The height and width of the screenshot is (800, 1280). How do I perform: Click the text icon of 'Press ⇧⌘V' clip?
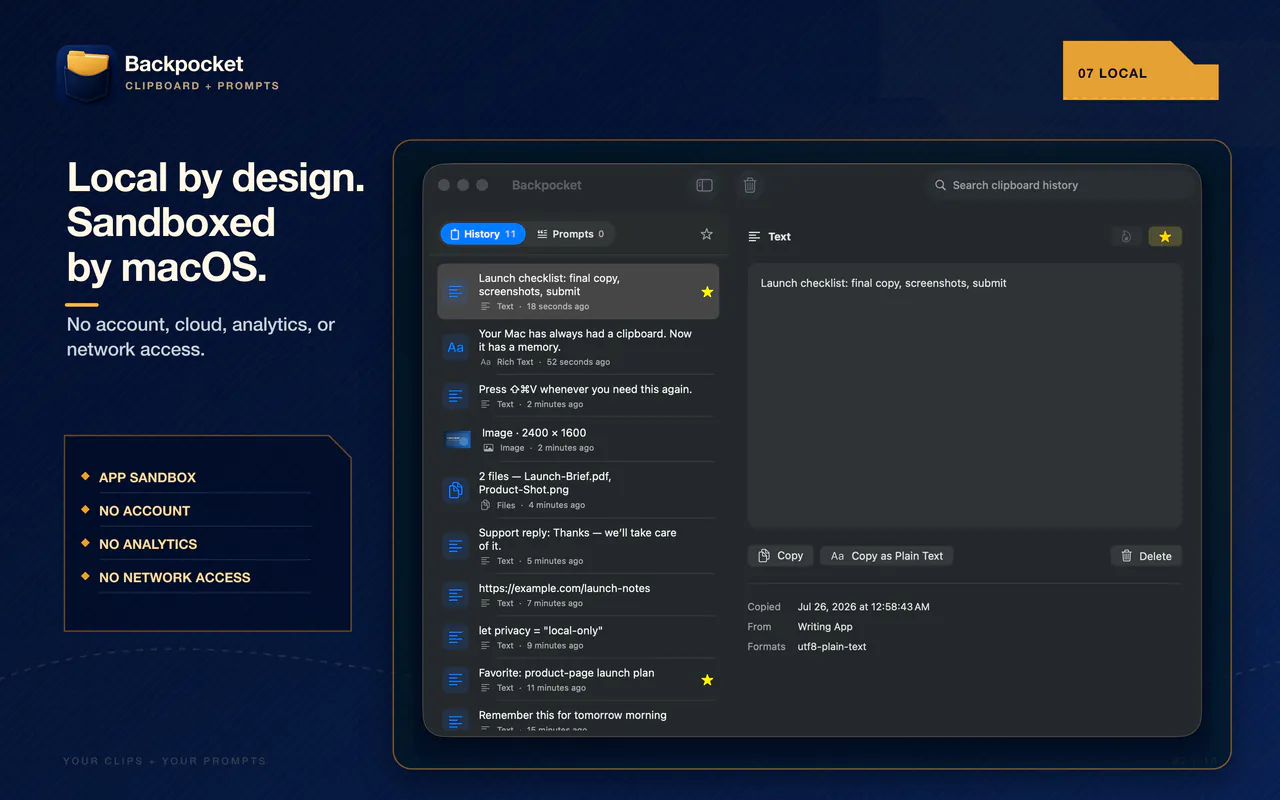click(x=456, y=396)
